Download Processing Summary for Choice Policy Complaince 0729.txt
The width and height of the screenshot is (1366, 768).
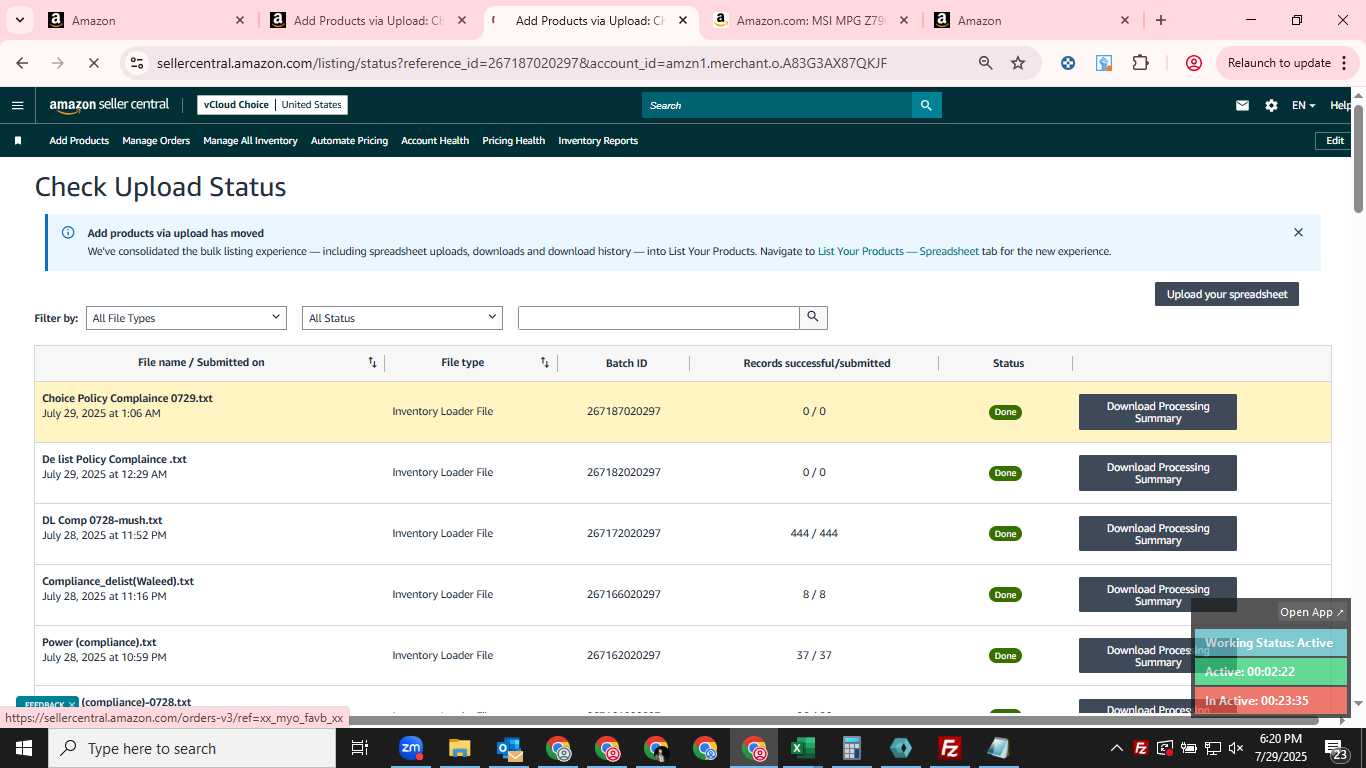(x=1158, y=412)
